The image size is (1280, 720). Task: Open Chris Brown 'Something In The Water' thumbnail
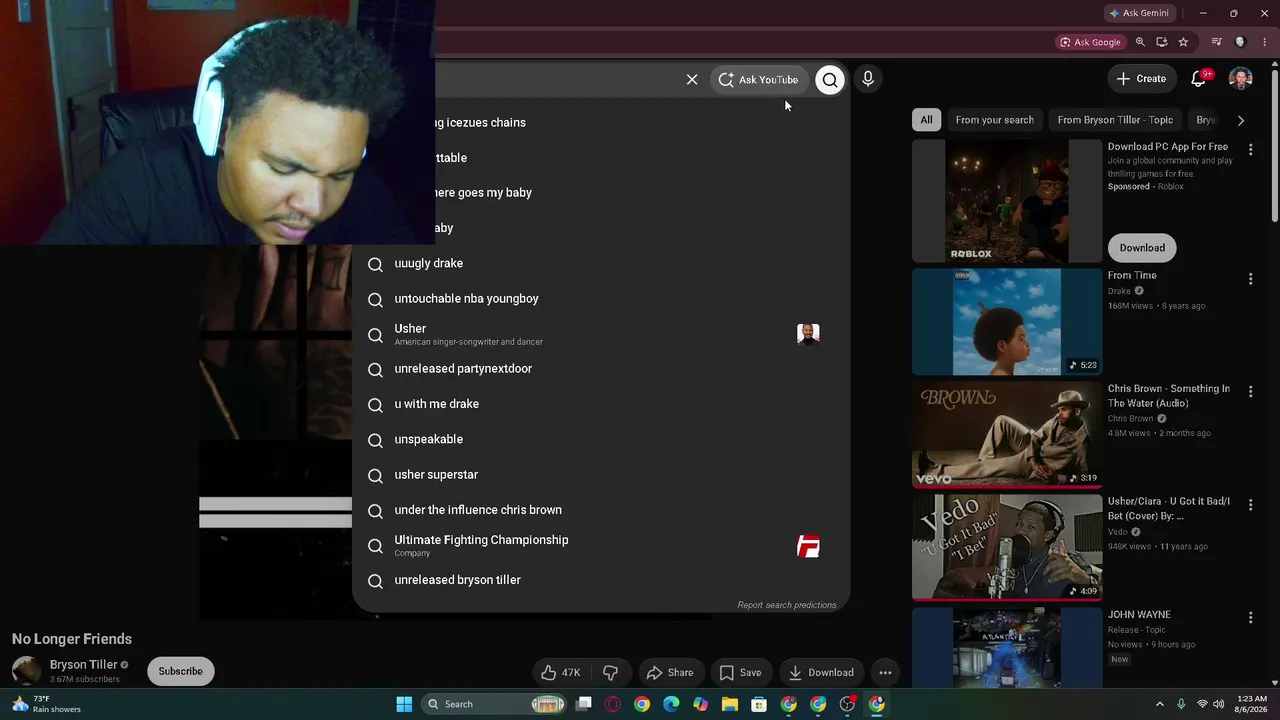click(x=1007, y=435)
